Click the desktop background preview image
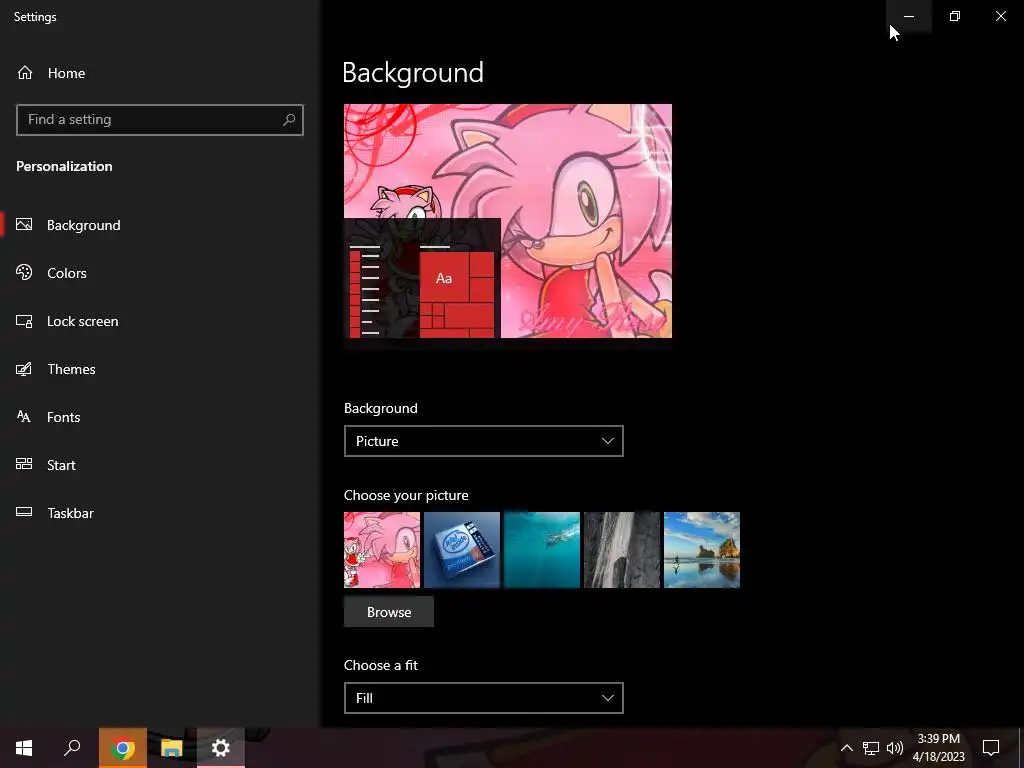The height and width of the screenshot is (768, 1024). point(507,221)
